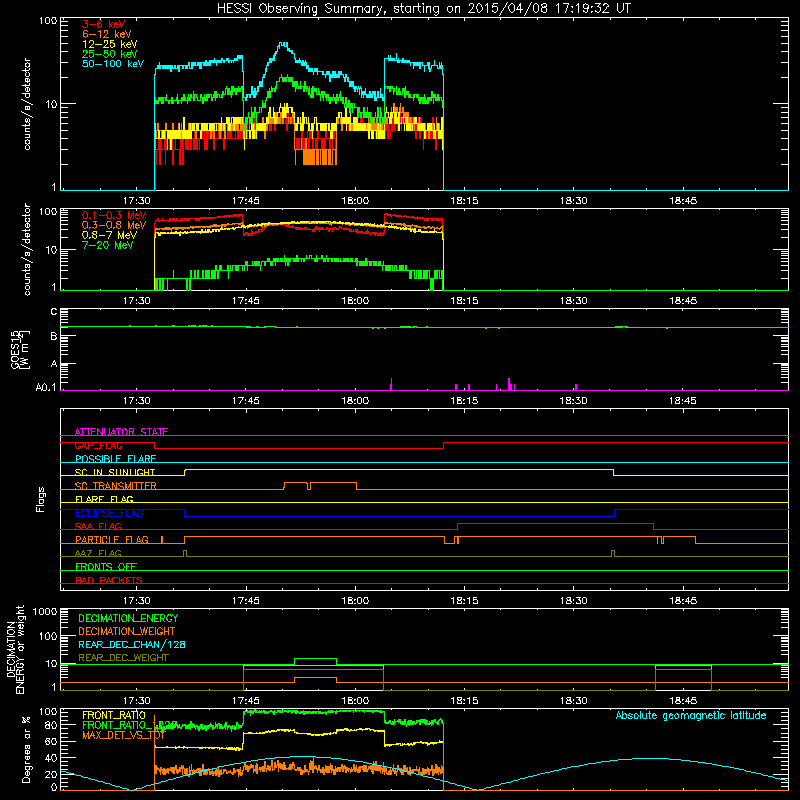800x800 pixels.
Task: Click the PARTICLE_FLAG label
Action: pyautogui.click(x=112, y=540)
